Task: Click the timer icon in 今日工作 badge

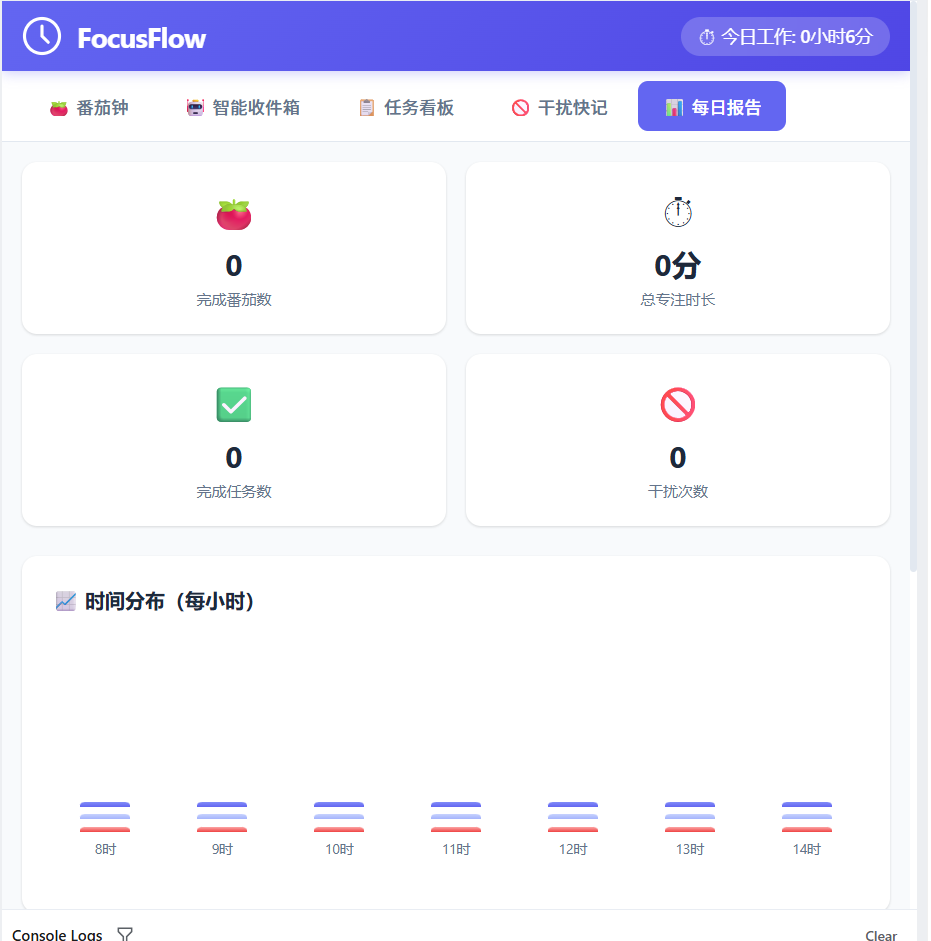Action: [x=706, y=37]
